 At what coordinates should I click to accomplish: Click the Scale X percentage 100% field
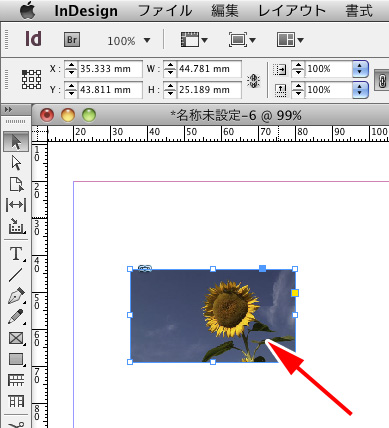329,69
